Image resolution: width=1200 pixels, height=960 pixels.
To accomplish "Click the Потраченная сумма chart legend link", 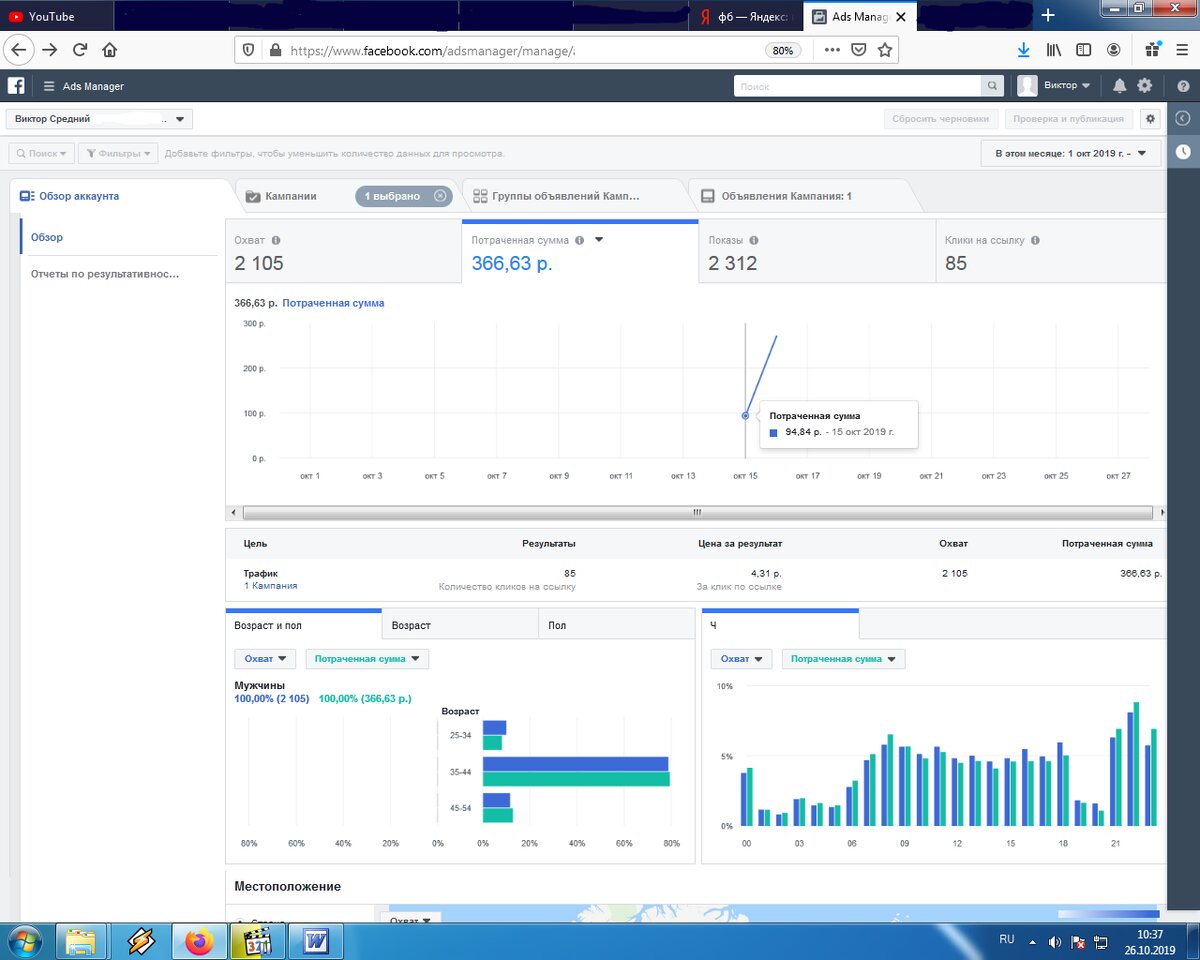I will coord(333,303).
